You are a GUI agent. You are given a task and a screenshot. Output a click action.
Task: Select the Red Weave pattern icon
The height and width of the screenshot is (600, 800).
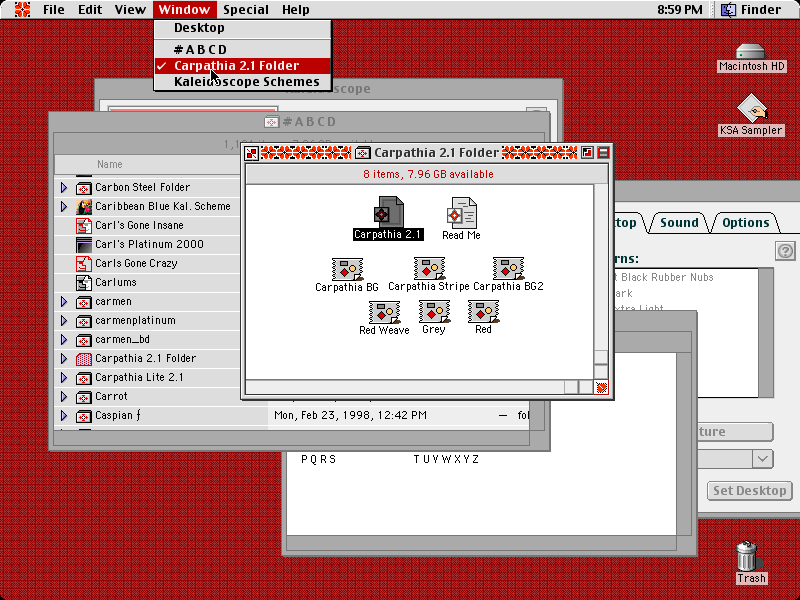pos(384,312)
